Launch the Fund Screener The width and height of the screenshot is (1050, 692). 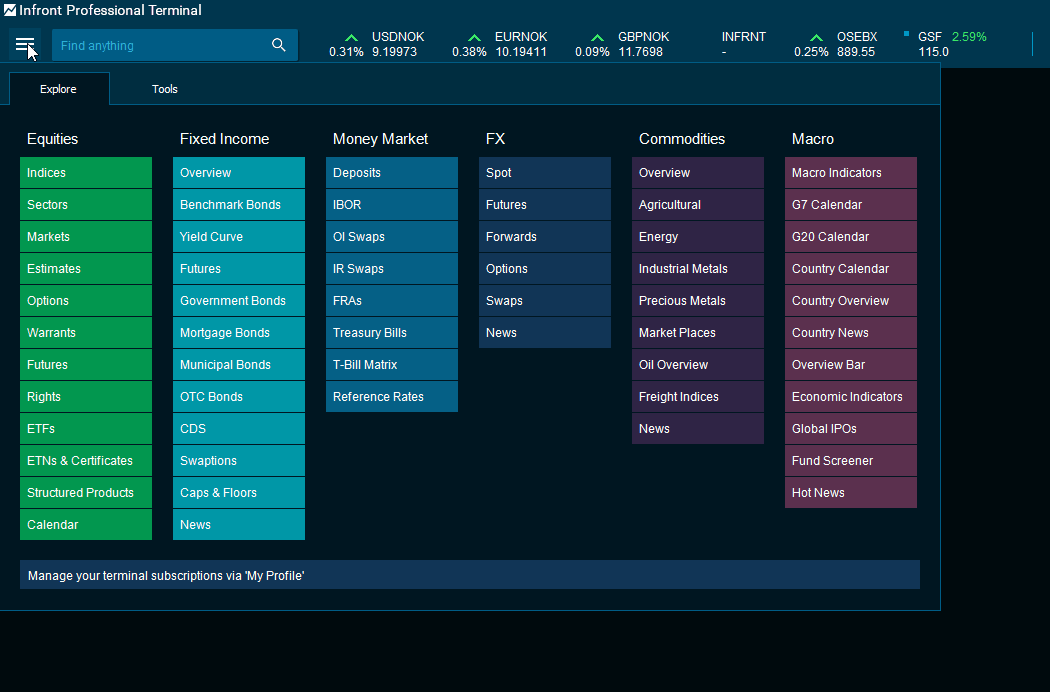850,461
